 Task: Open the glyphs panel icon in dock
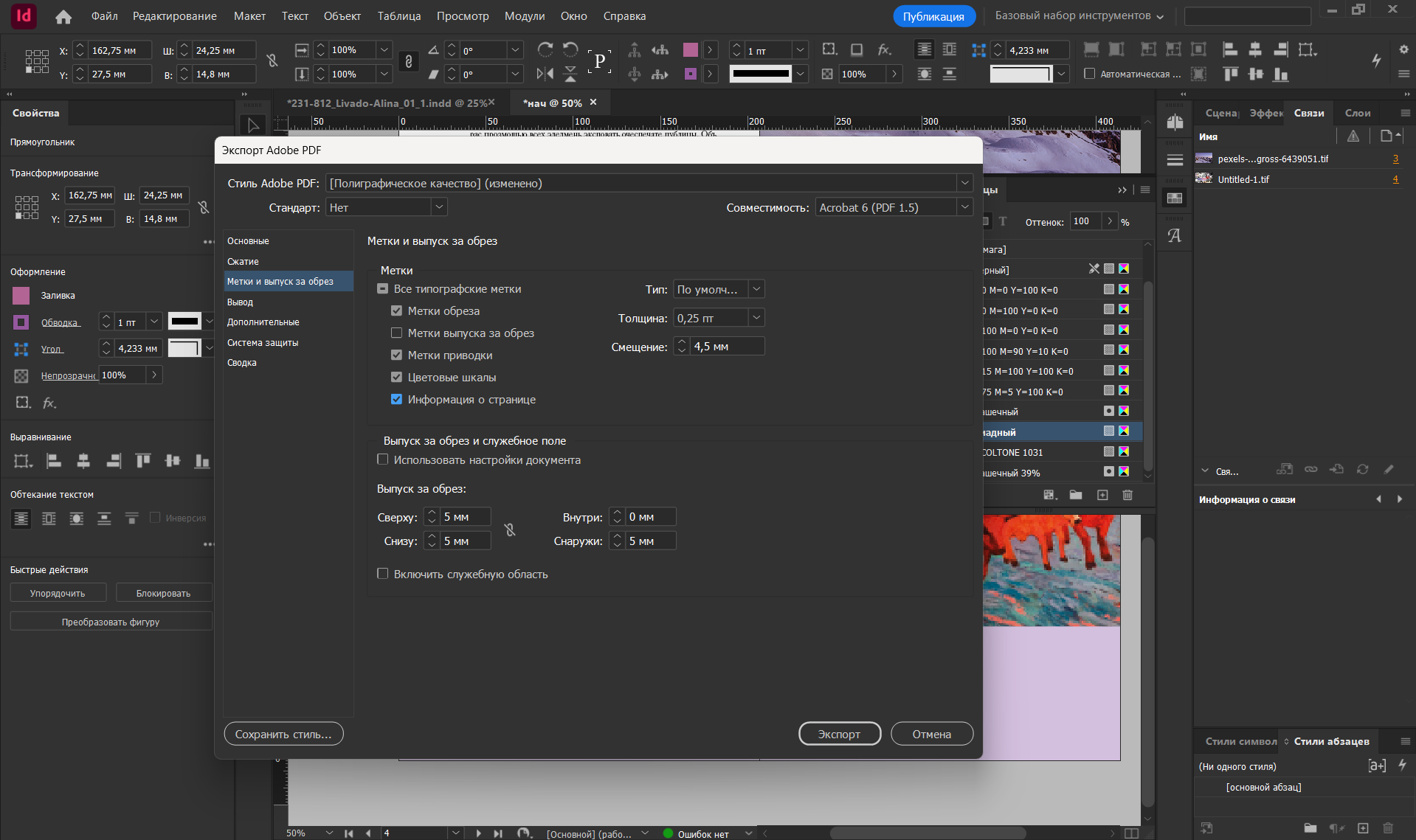click(x=1175, y=235)
